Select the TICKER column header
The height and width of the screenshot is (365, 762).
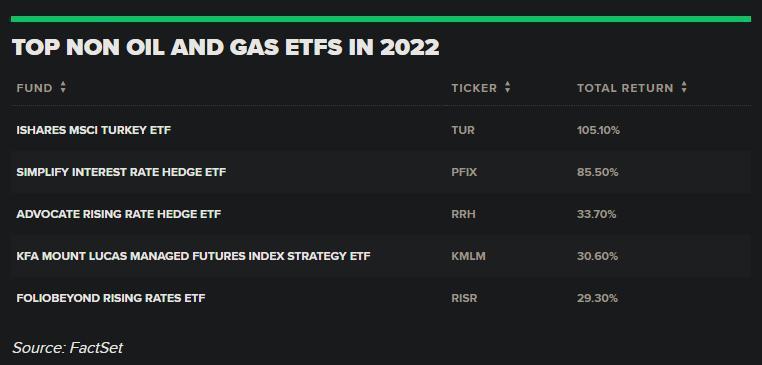474,88
